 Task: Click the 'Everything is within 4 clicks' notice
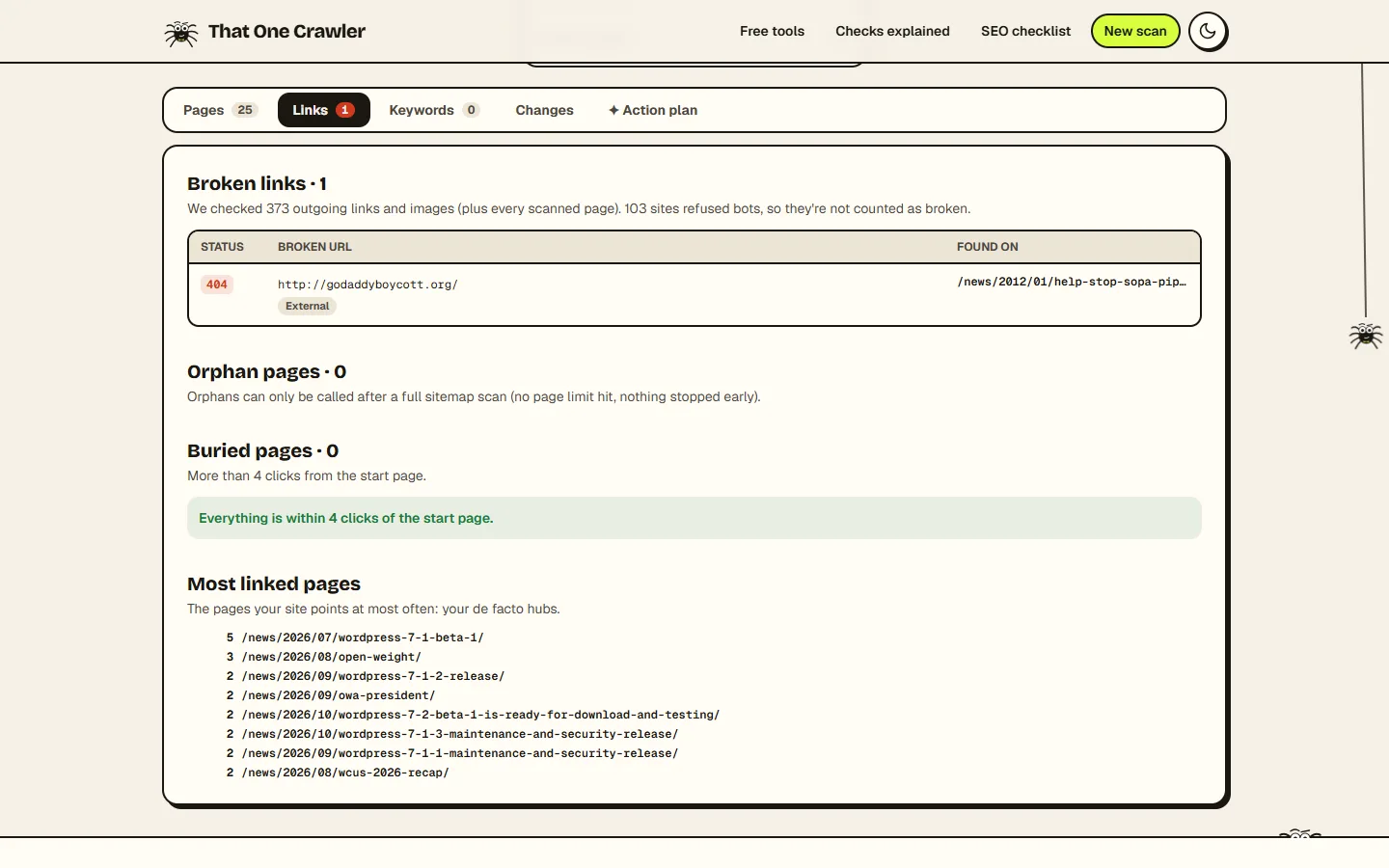click(694, 518)
